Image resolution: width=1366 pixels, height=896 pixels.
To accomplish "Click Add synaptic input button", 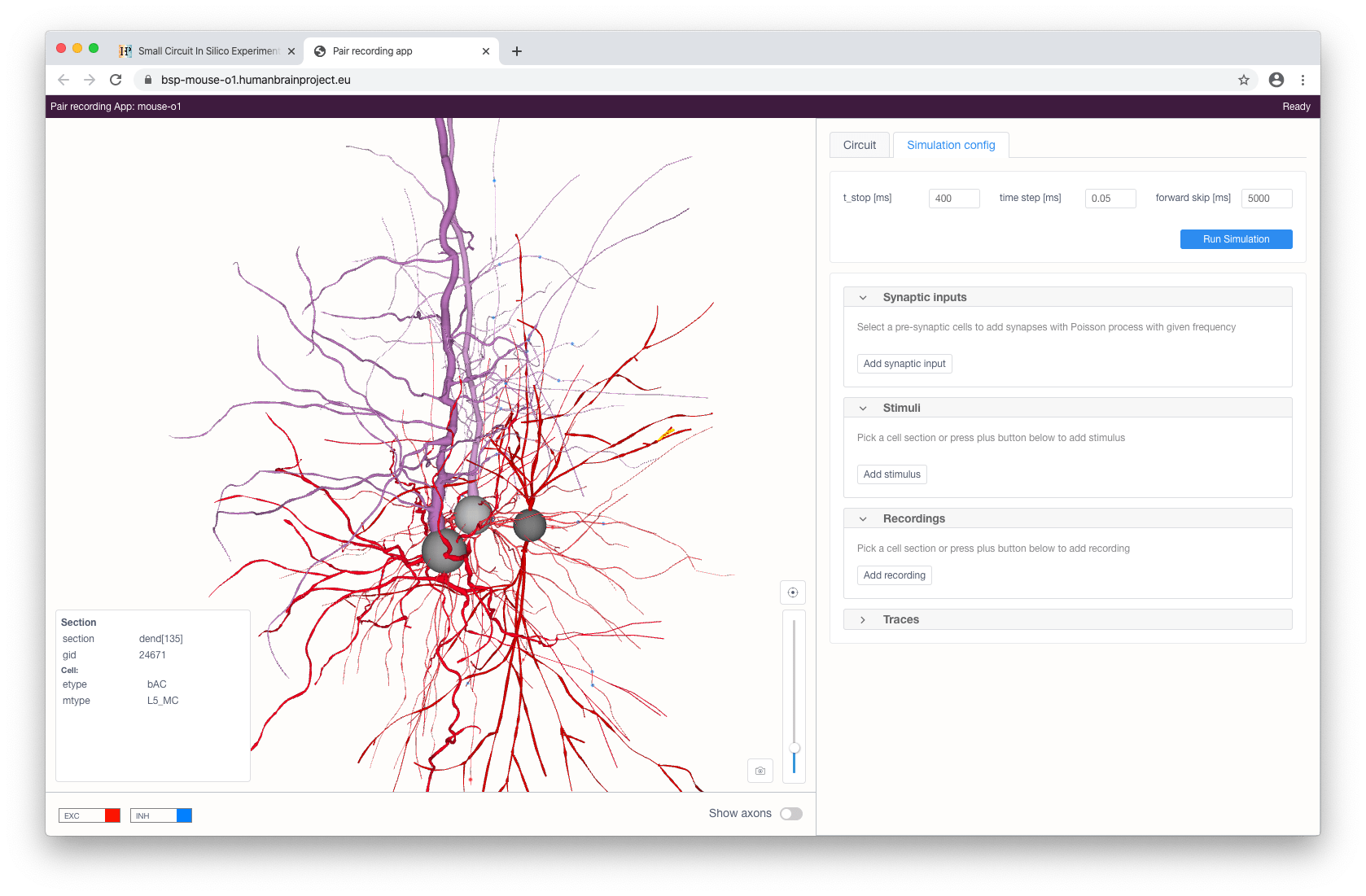I will [904, 364].
